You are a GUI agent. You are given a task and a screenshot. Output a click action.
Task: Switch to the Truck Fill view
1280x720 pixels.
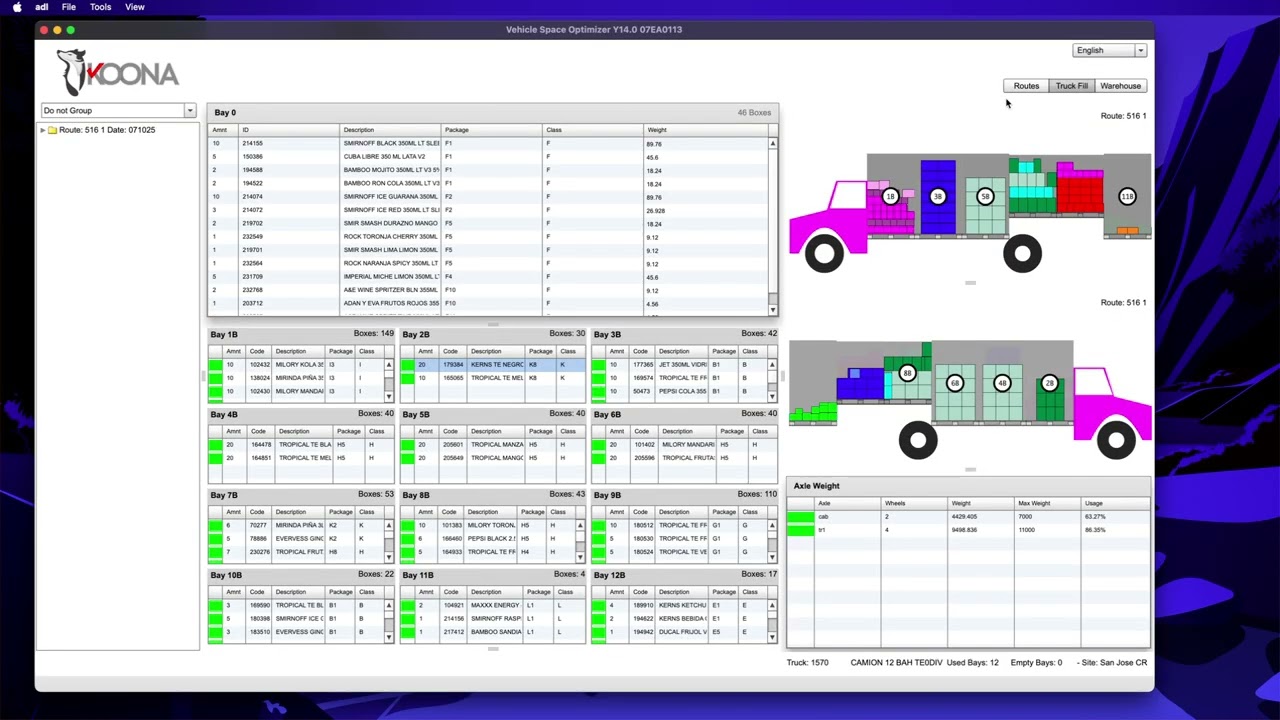pos(1071,86)
